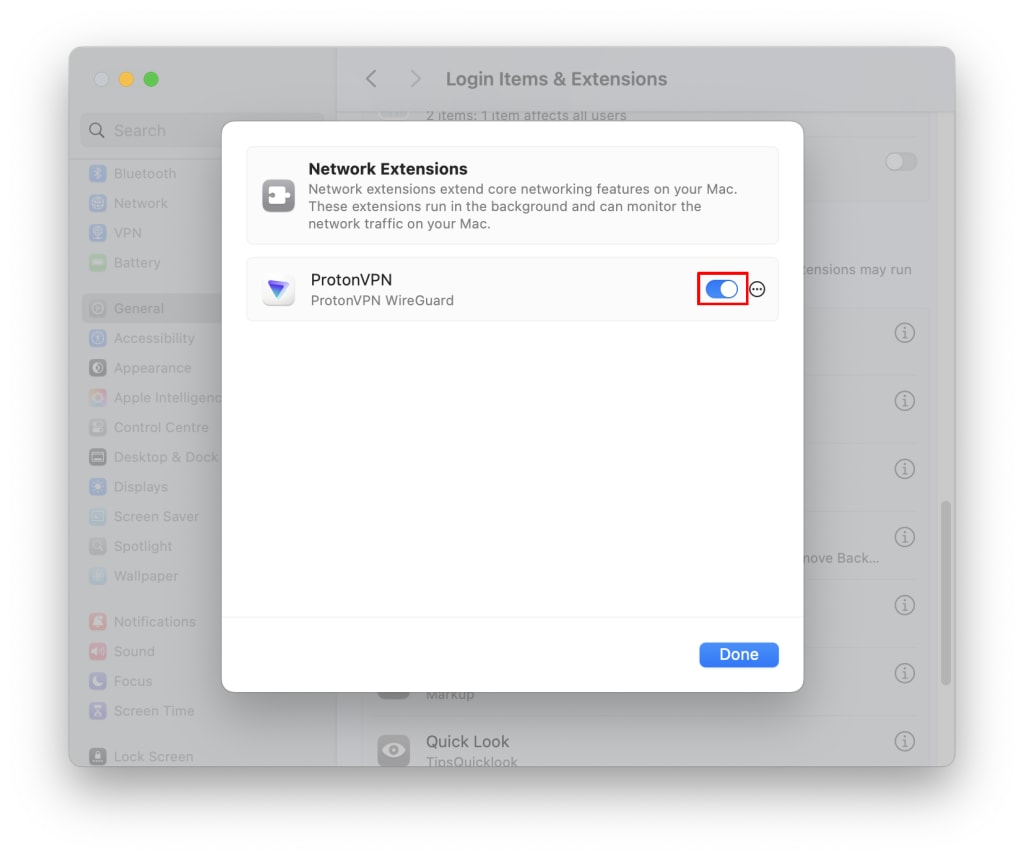Open the Quick Look eye icon
This screenshot has height=858, width=1024.
(394, 750)
